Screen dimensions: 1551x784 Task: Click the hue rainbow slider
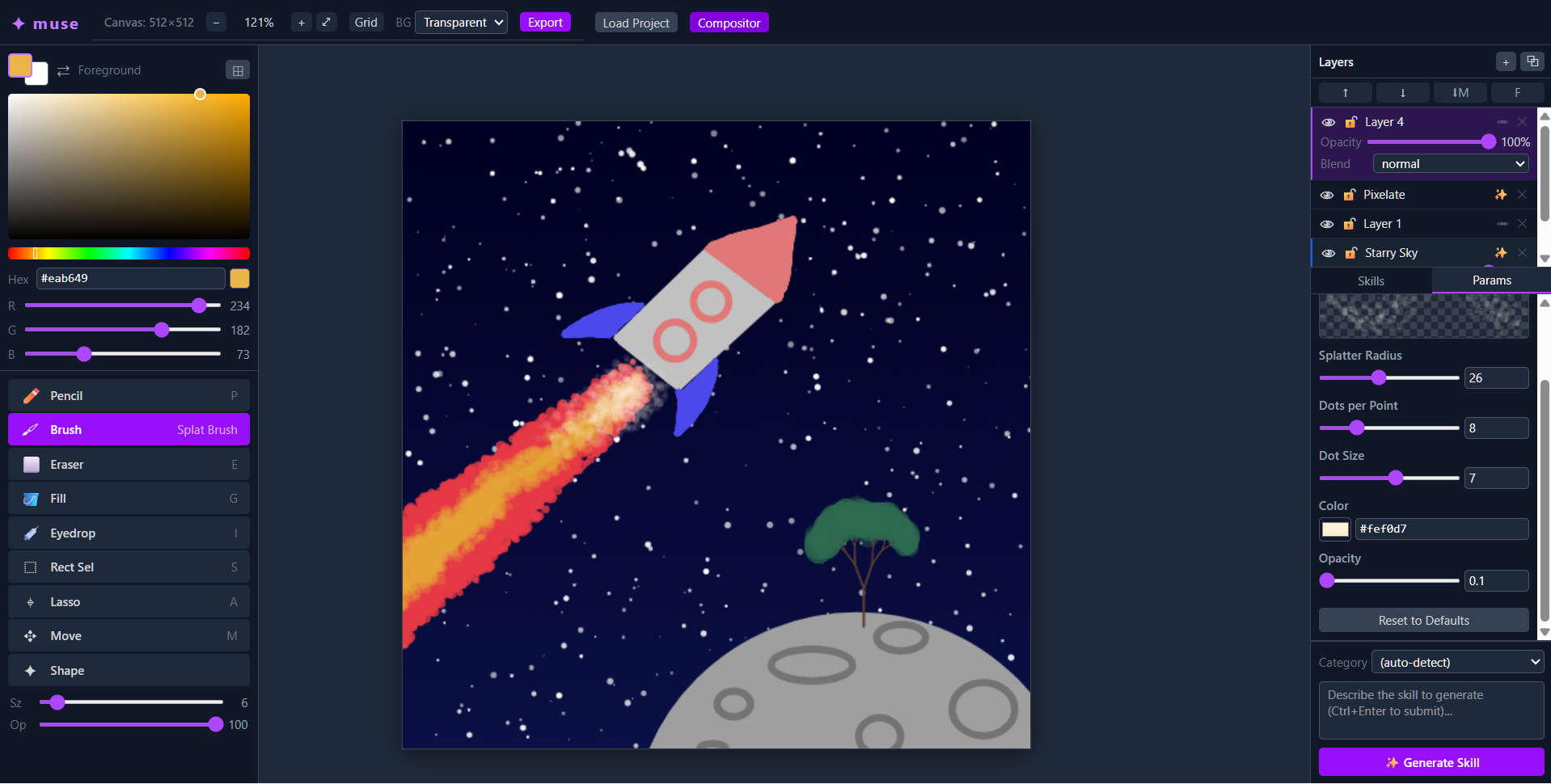[129, 254]
